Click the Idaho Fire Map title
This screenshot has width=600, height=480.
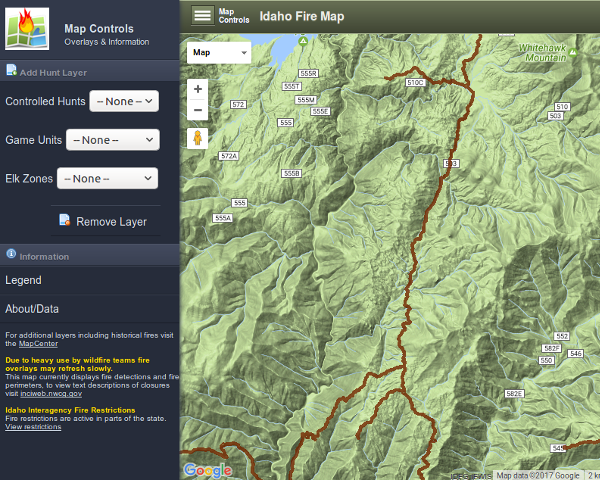[x=301, y=16]
